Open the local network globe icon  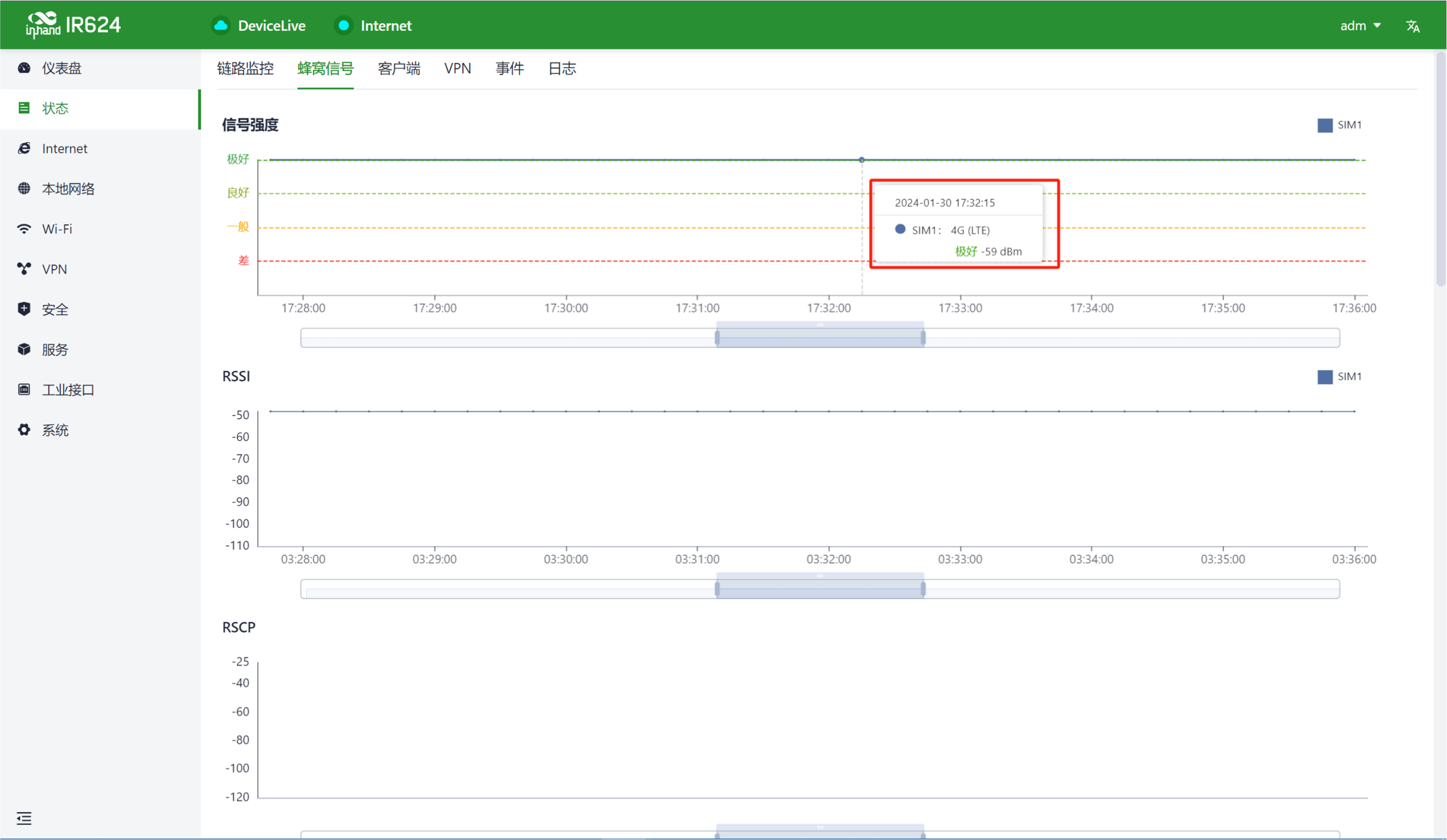pos(24,188)
